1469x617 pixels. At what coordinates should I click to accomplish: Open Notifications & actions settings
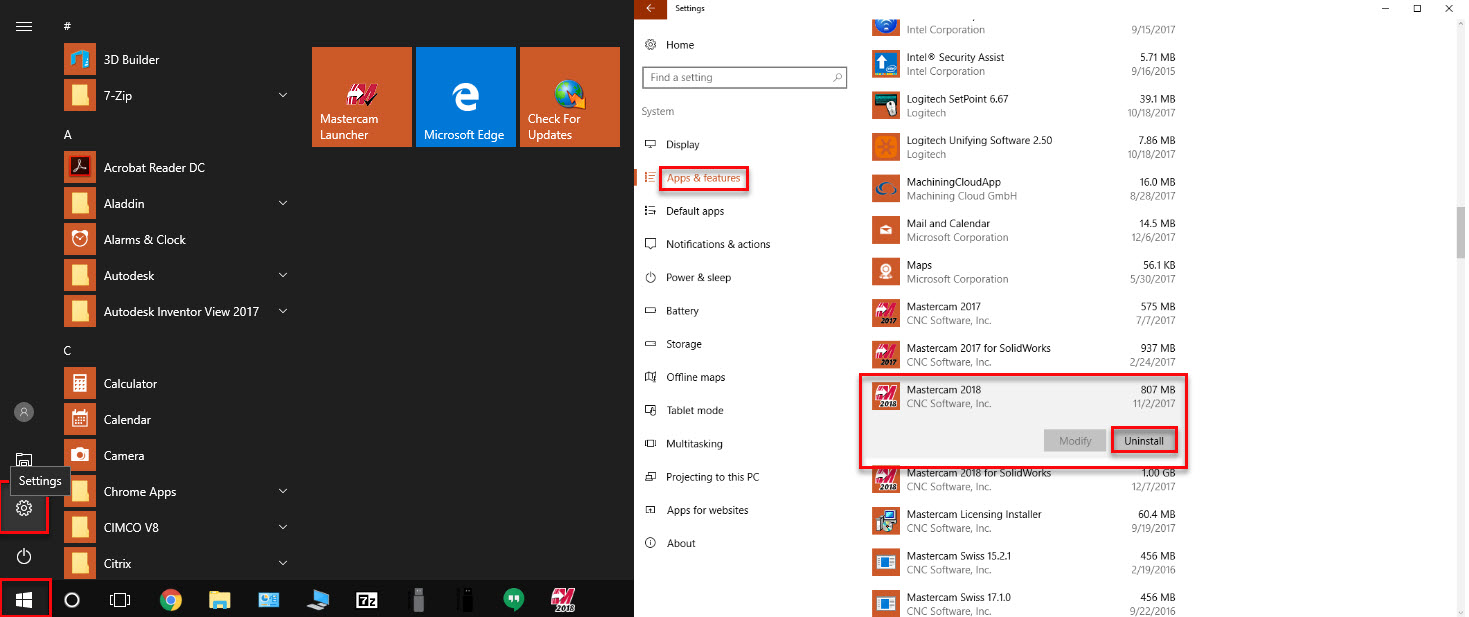[x=707, y=244]
